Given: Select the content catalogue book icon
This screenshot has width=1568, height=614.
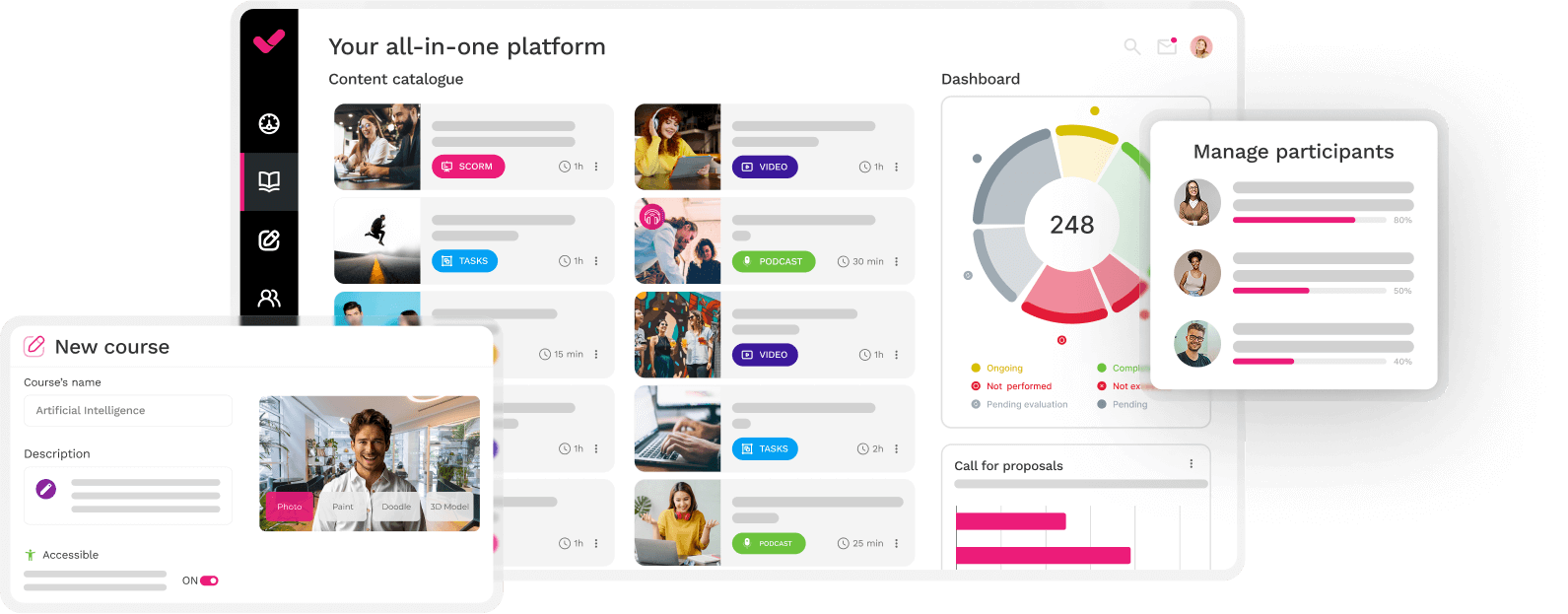Looking at the screenshot, I should [x=269, y=181].
